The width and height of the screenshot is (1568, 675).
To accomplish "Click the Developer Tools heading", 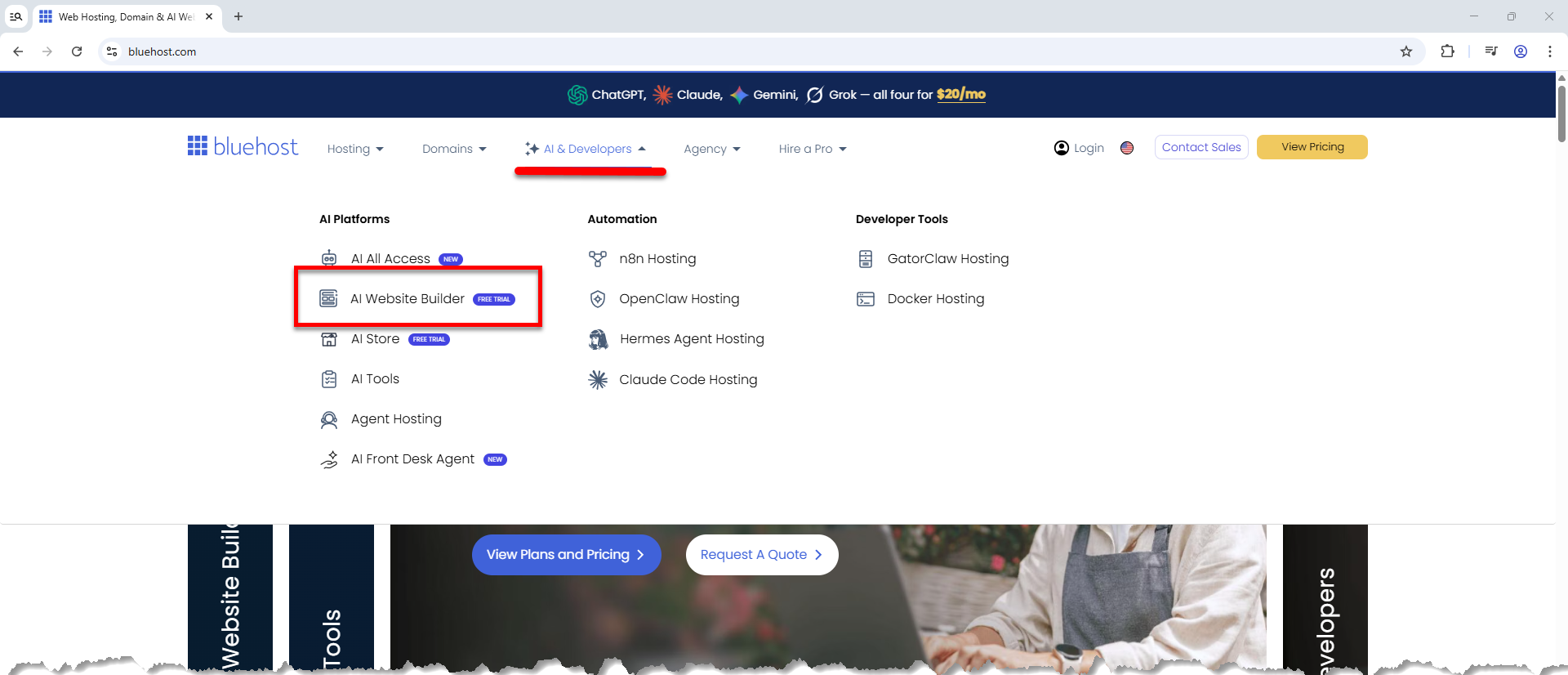I will click(902, 219).
